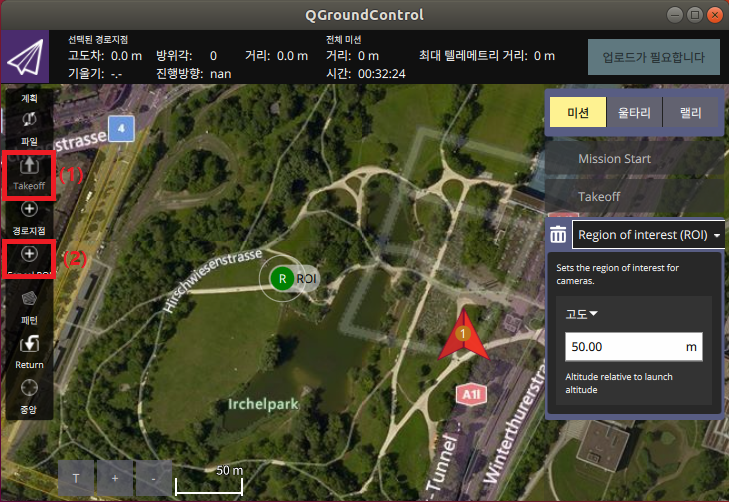The width and height of the screenshot is (729, 502).
Task: Zoom in with the map + button
Action: [x=115, y=478]
